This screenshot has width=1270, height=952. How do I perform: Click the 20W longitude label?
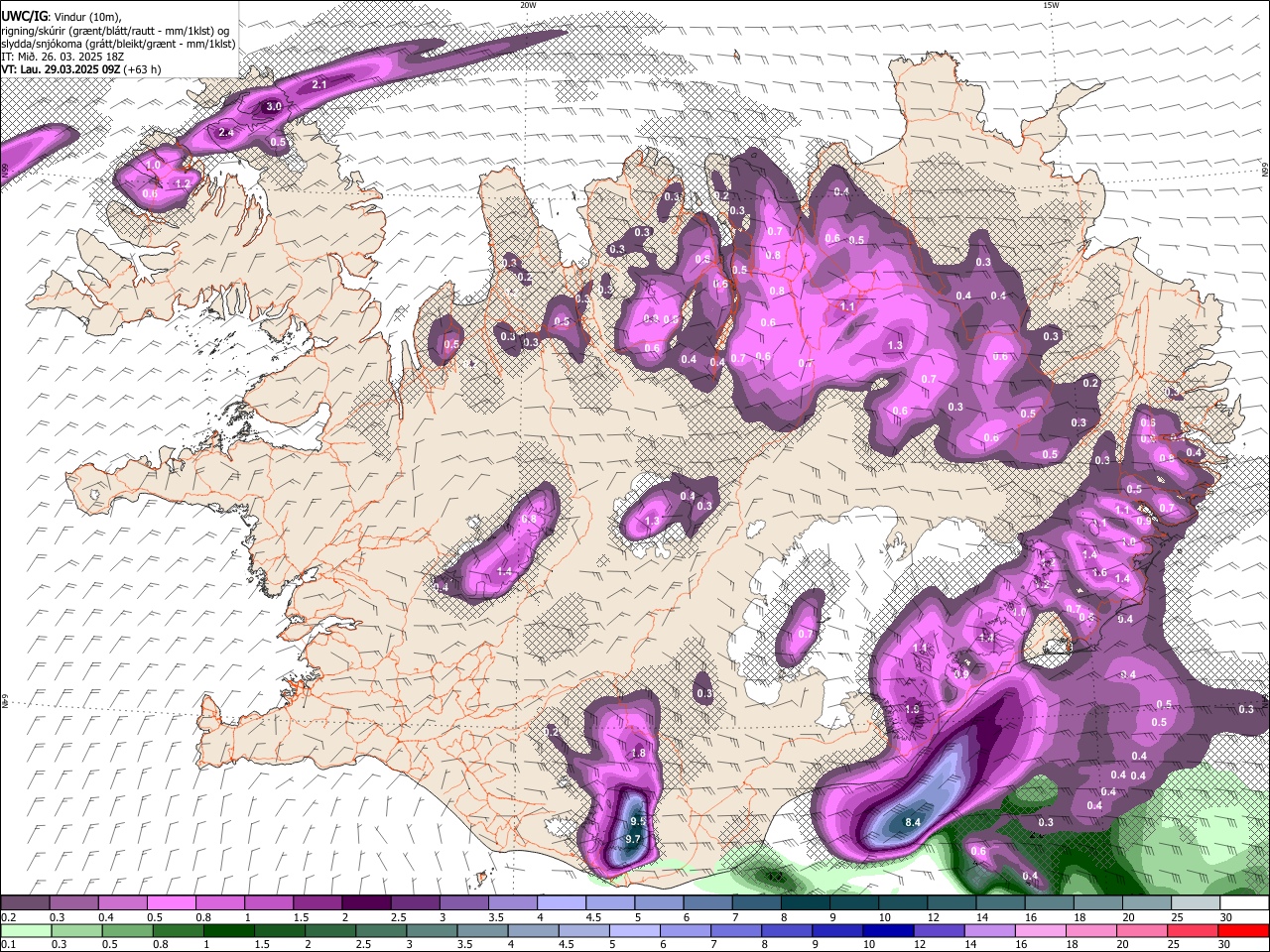tap(528, 5)
